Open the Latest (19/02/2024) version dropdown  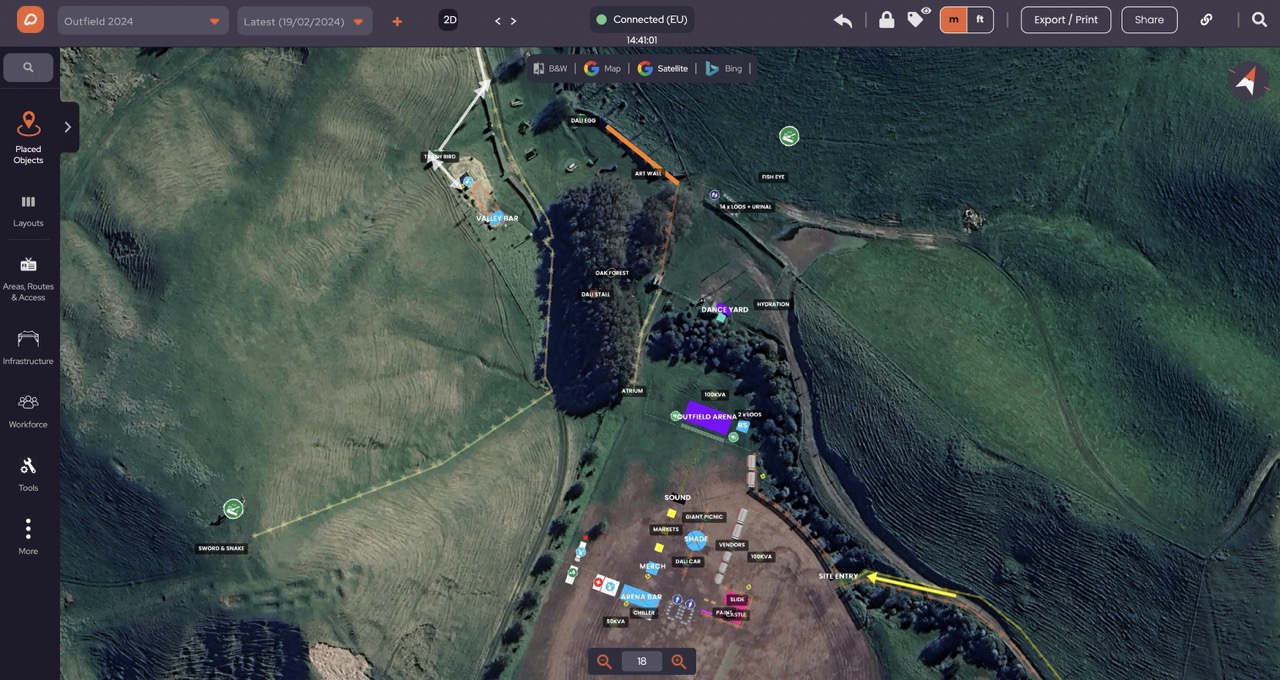pyautogui.click(x=305, y=21)
